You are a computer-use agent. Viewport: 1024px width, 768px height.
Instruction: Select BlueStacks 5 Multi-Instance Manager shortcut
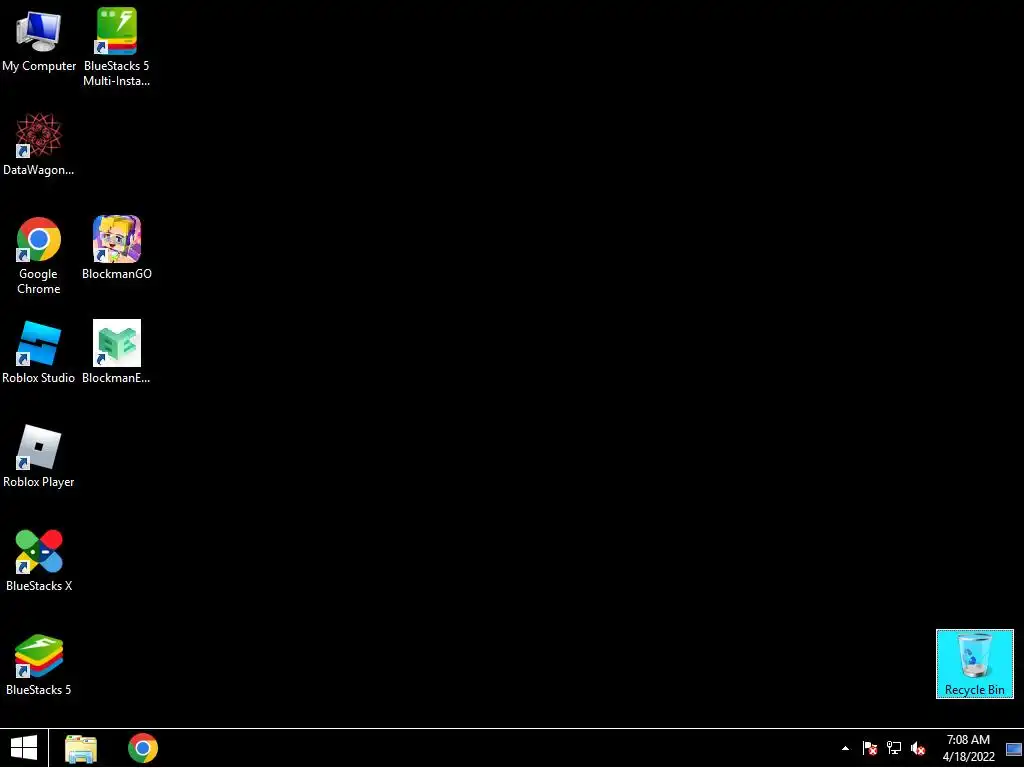click(116, 46)
